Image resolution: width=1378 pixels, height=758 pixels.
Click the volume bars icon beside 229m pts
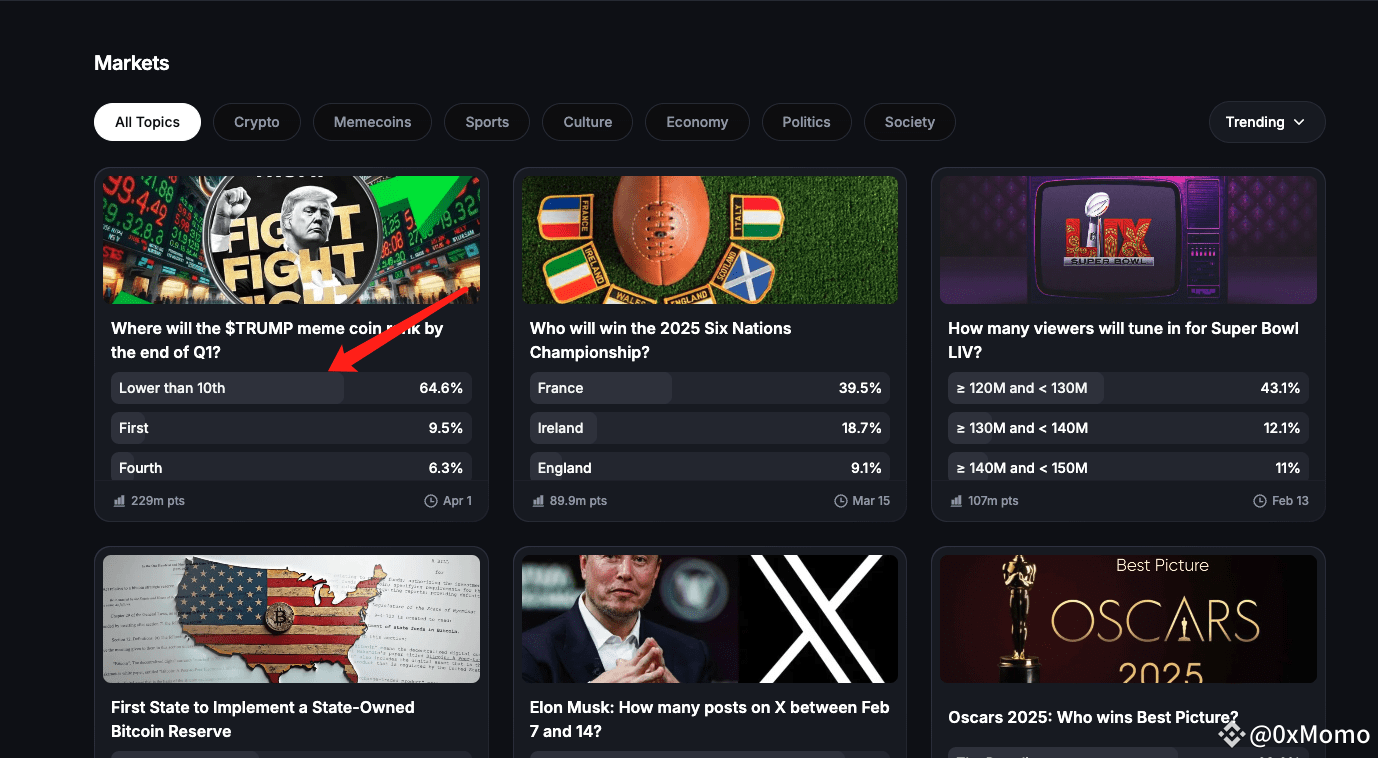[x=119, y=501]
